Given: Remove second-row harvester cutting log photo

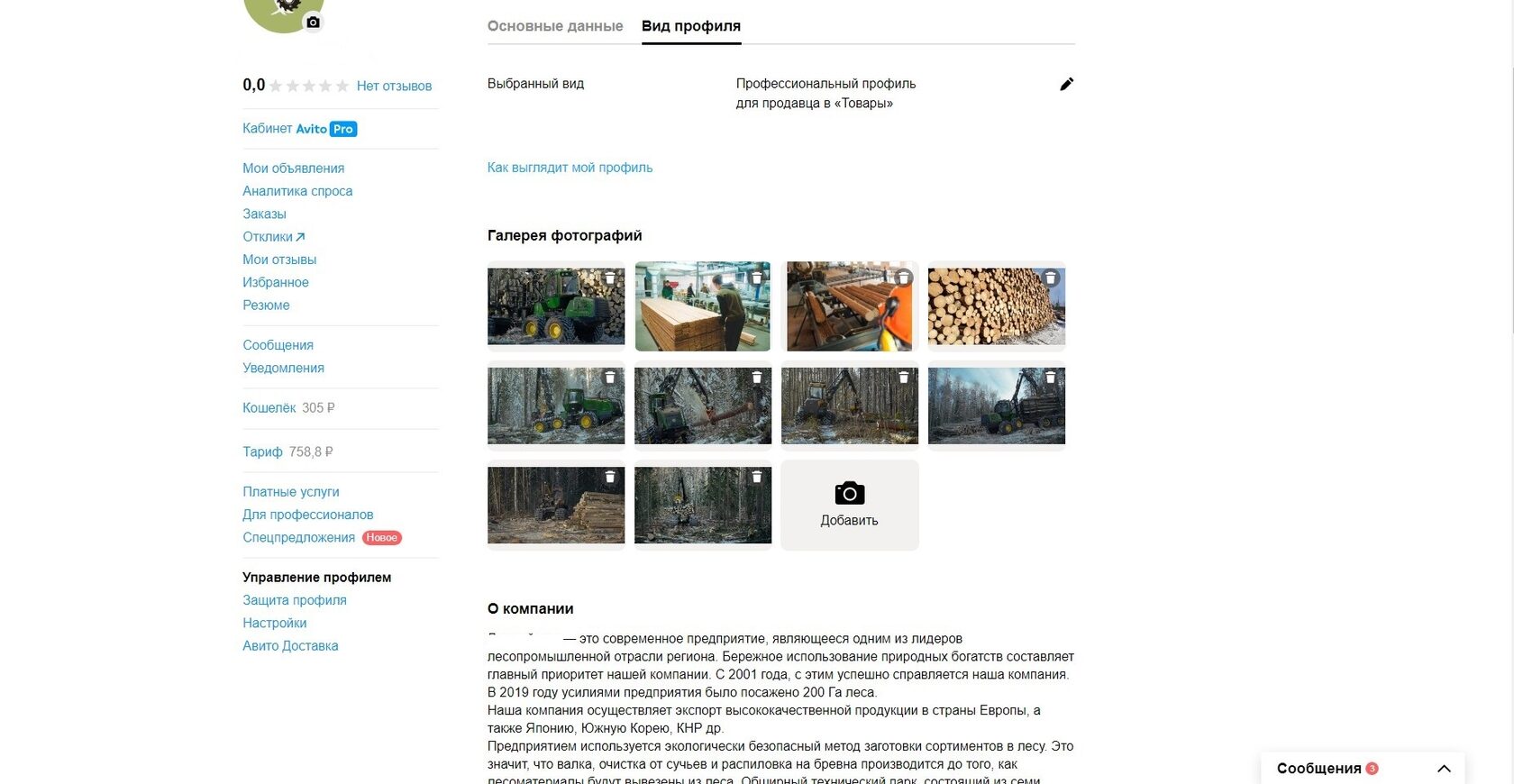Looking at the screenshot, I should coord(757,378).
